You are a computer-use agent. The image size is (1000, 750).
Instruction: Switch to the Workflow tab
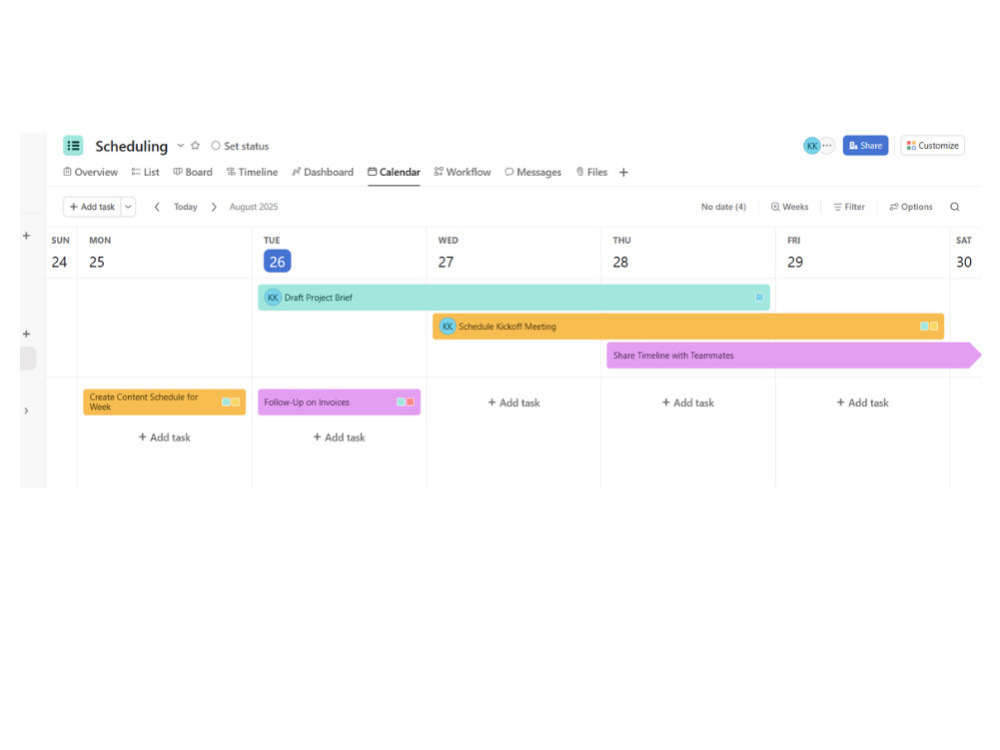coord(462,172)
